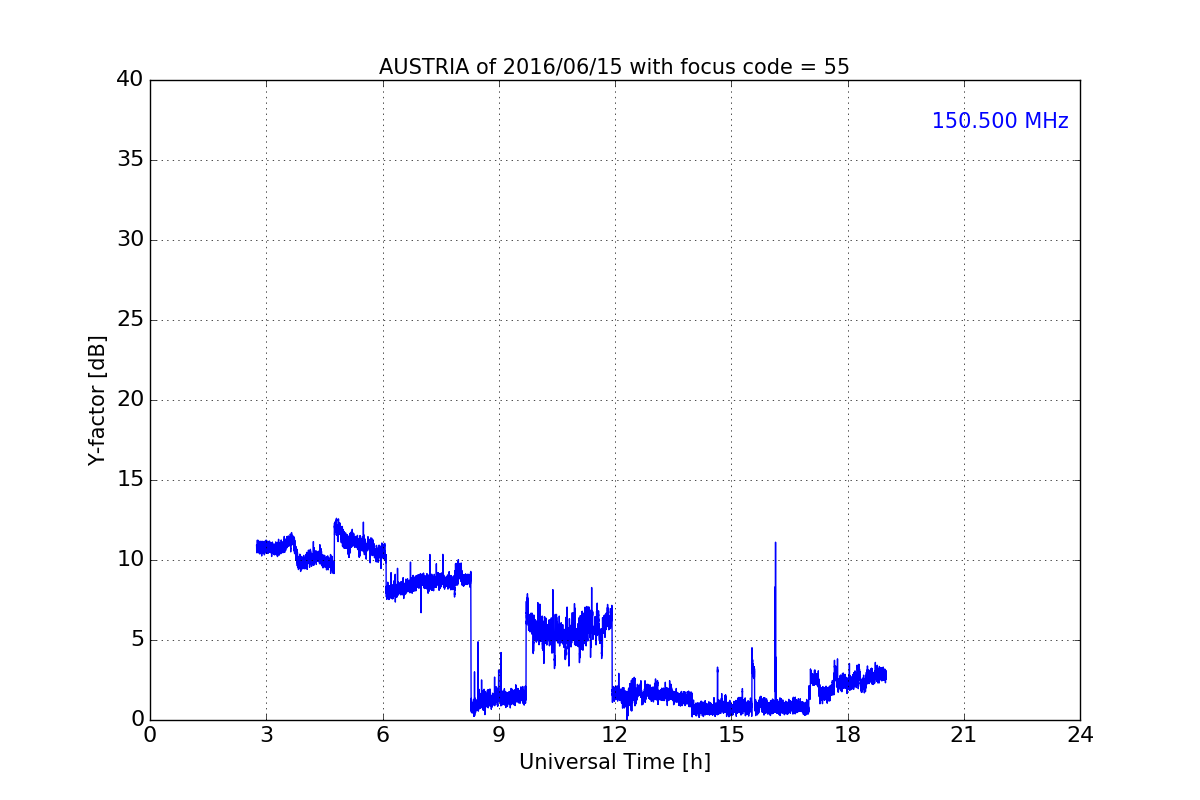1200x800 pixels.
Task: Click the plot title 'AUSTRIA of 2016/06/15 with focus code = 55'
Action: pyautogui.click(x=614, y=67)
